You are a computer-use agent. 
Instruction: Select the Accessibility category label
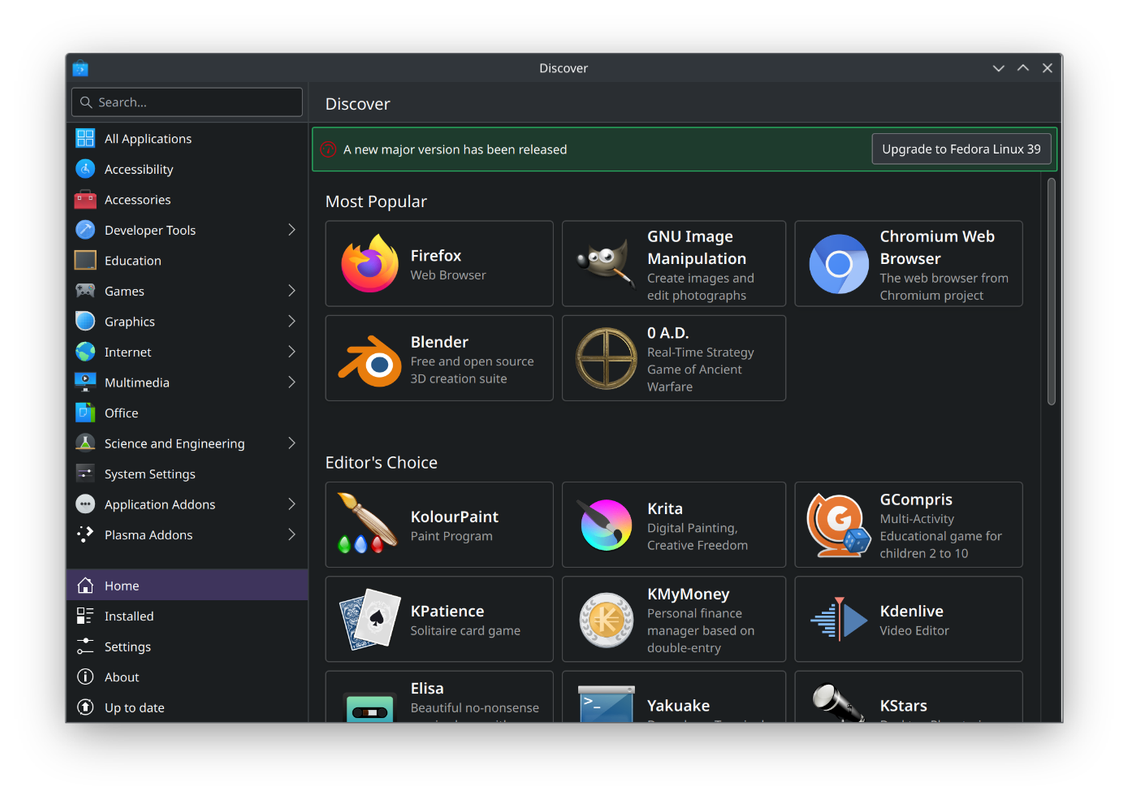(x=139, y=169)
